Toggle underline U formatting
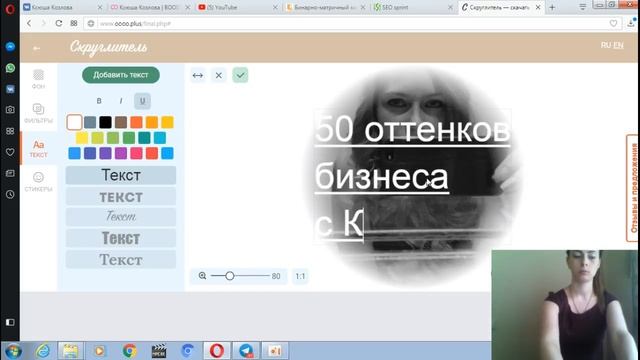This screenshot has height=360, width=640. point(142,101)
